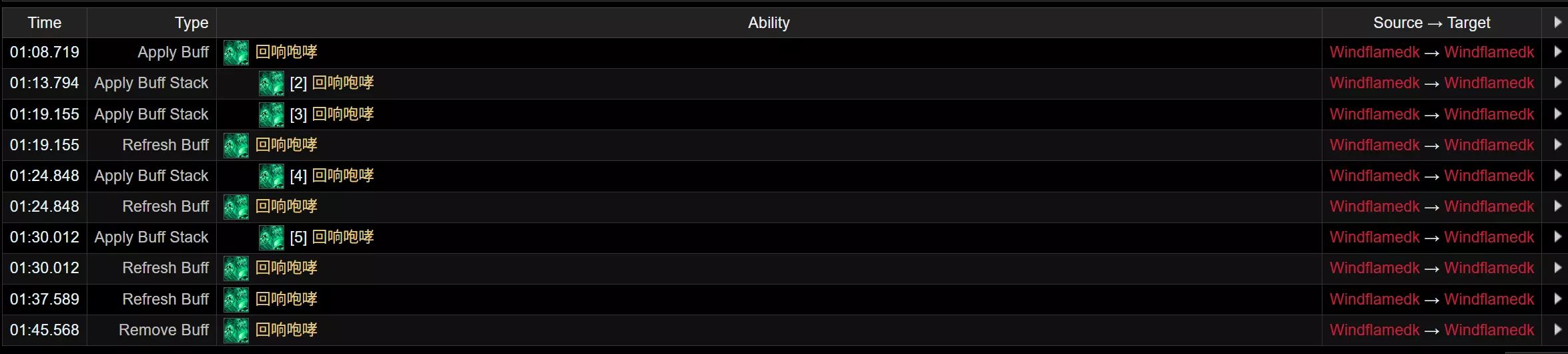Viewport: 1568px width, 354px height.
Task: Click ability icon in 01:08.719 Apply Buff row
Action: [x=236, y=53]
